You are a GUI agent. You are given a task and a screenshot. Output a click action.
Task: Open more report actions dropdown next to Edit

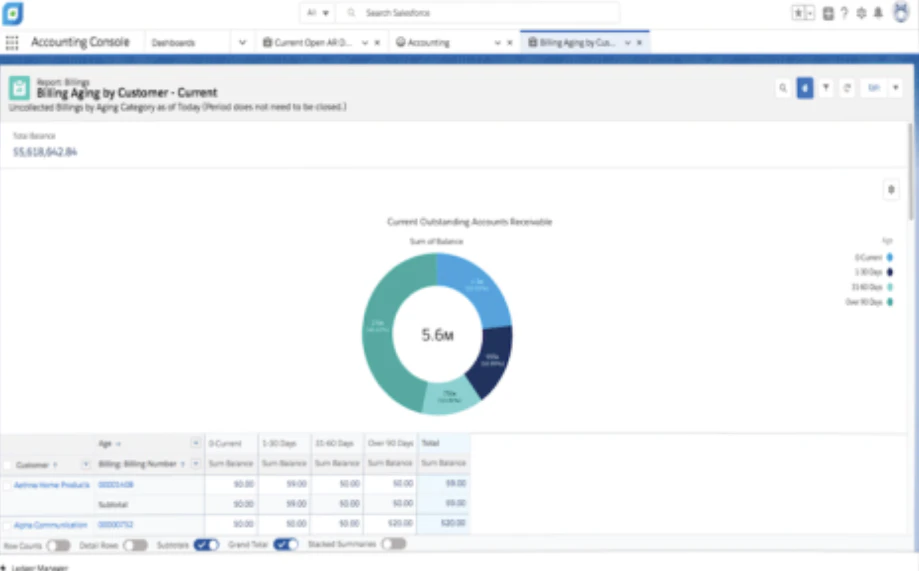[x=896, y=88]
